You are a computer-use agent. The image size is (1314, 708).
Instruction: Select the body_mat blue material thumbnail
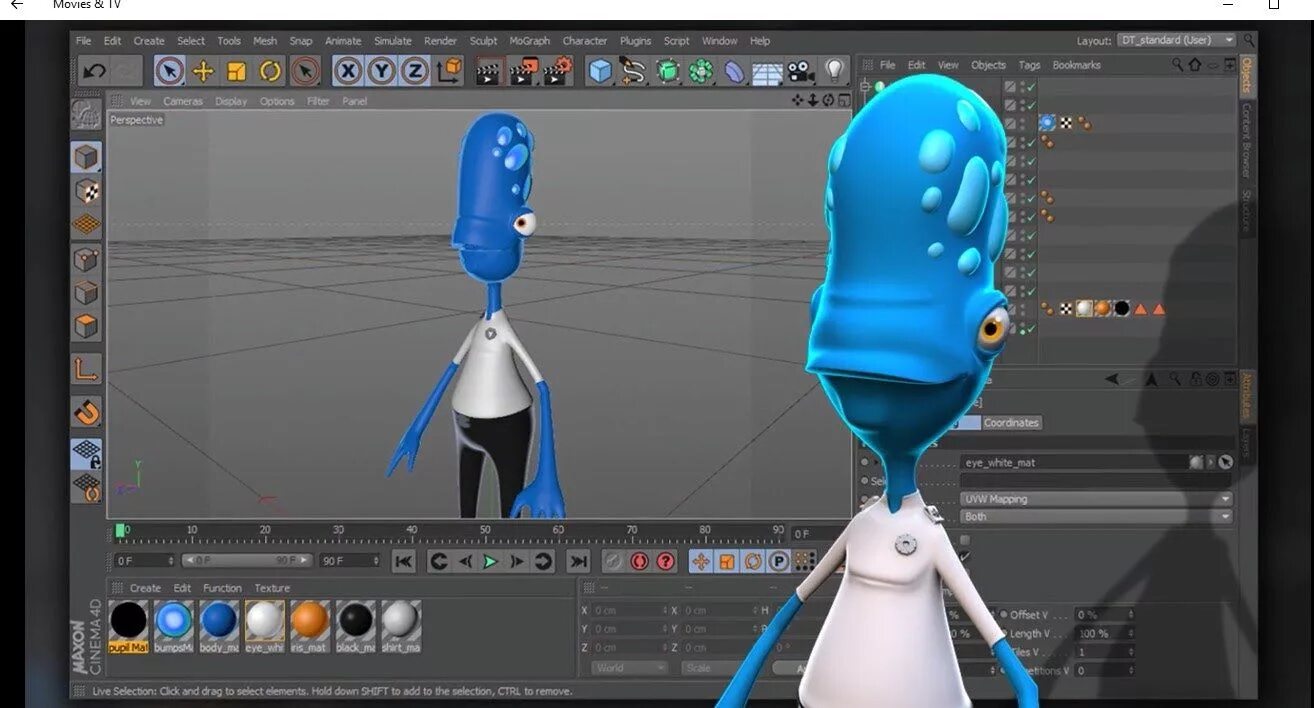(219, 621)
